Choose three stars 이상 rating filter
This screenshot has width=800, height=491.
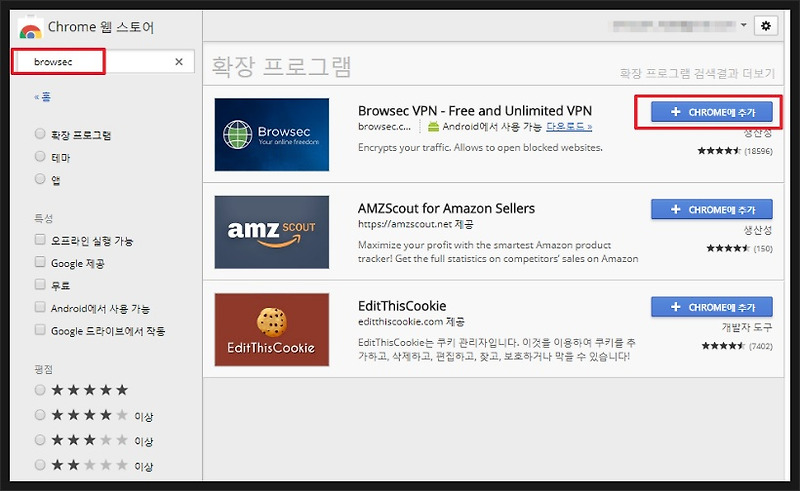pos(40,440)
